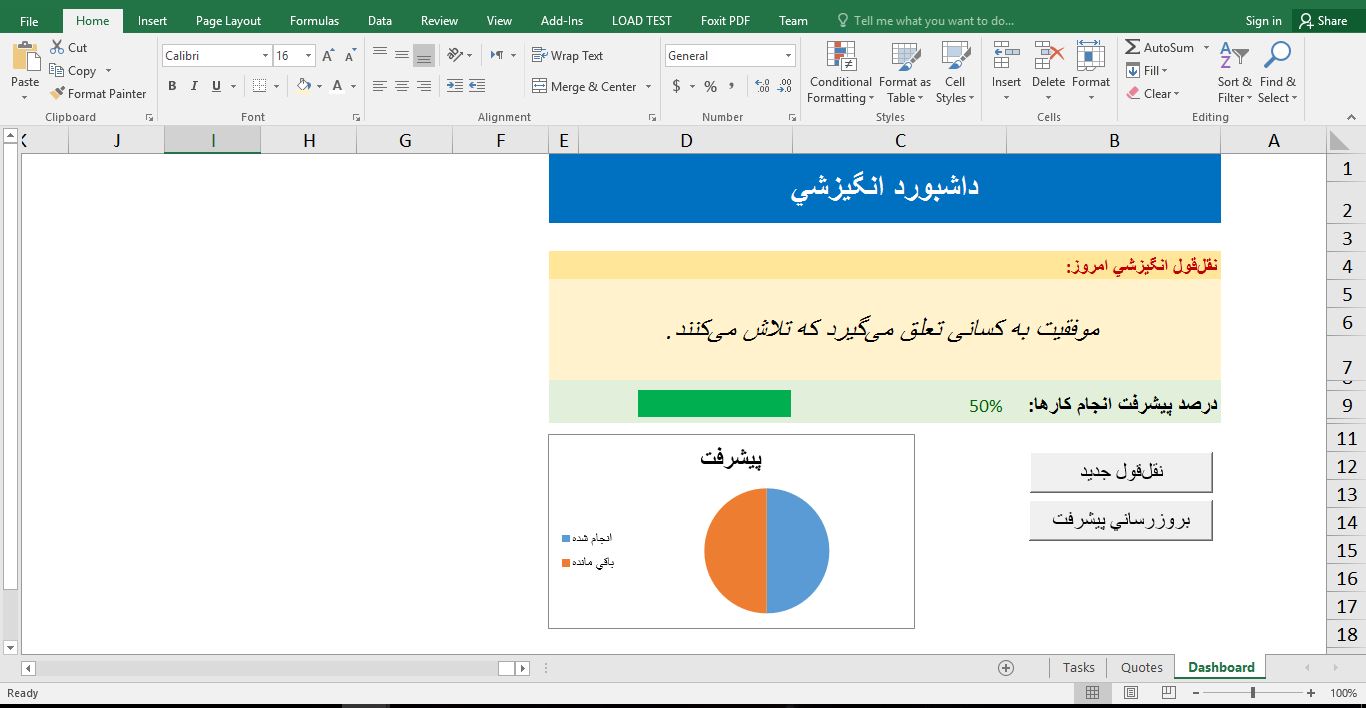Open Conditional Formatting
Image resolution: width=1366 pixels, height=708 pixels.
(841, 72)
